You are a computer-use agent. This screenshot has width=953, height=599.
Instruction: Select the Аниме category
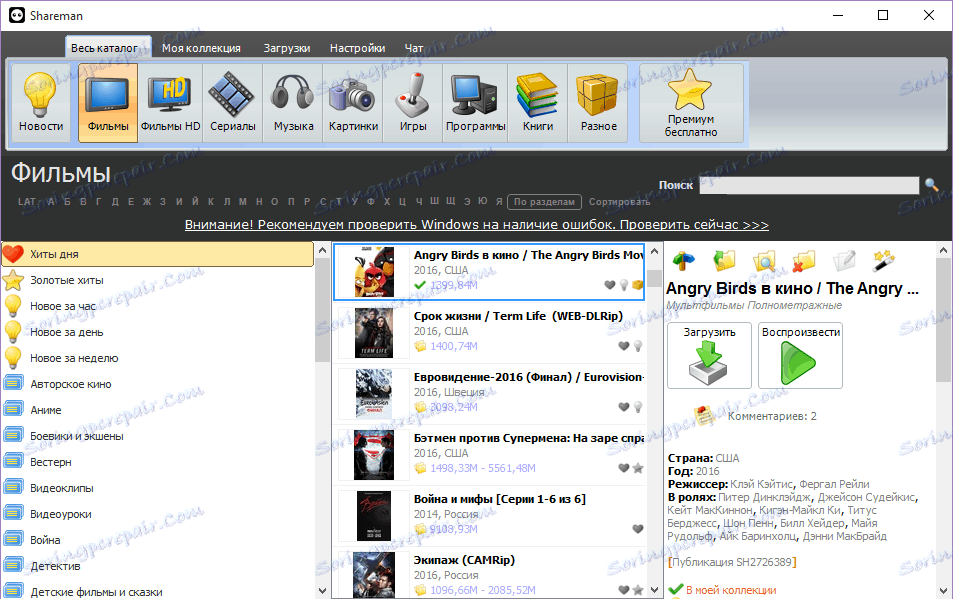point(157,410)
